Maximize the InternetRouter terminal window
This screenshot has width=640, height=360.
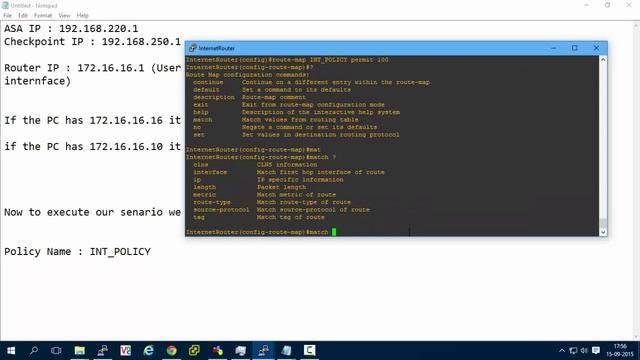[x=575, y=48]
